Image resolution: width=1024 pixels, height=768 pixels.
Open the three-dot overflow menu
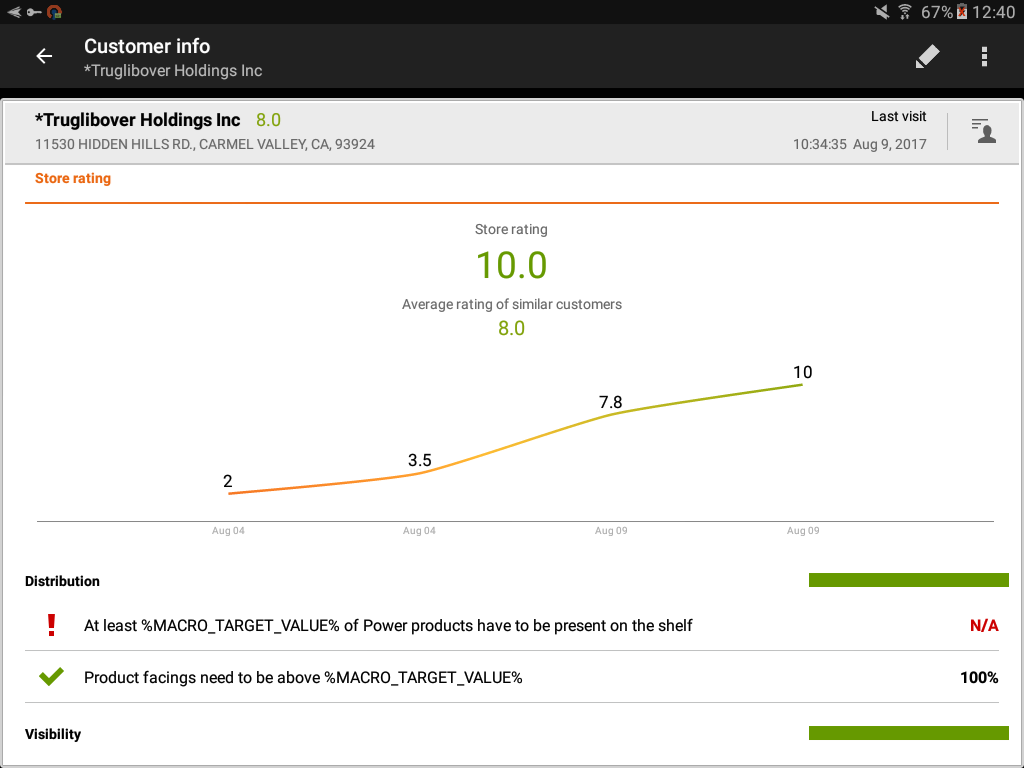point(984,56)
